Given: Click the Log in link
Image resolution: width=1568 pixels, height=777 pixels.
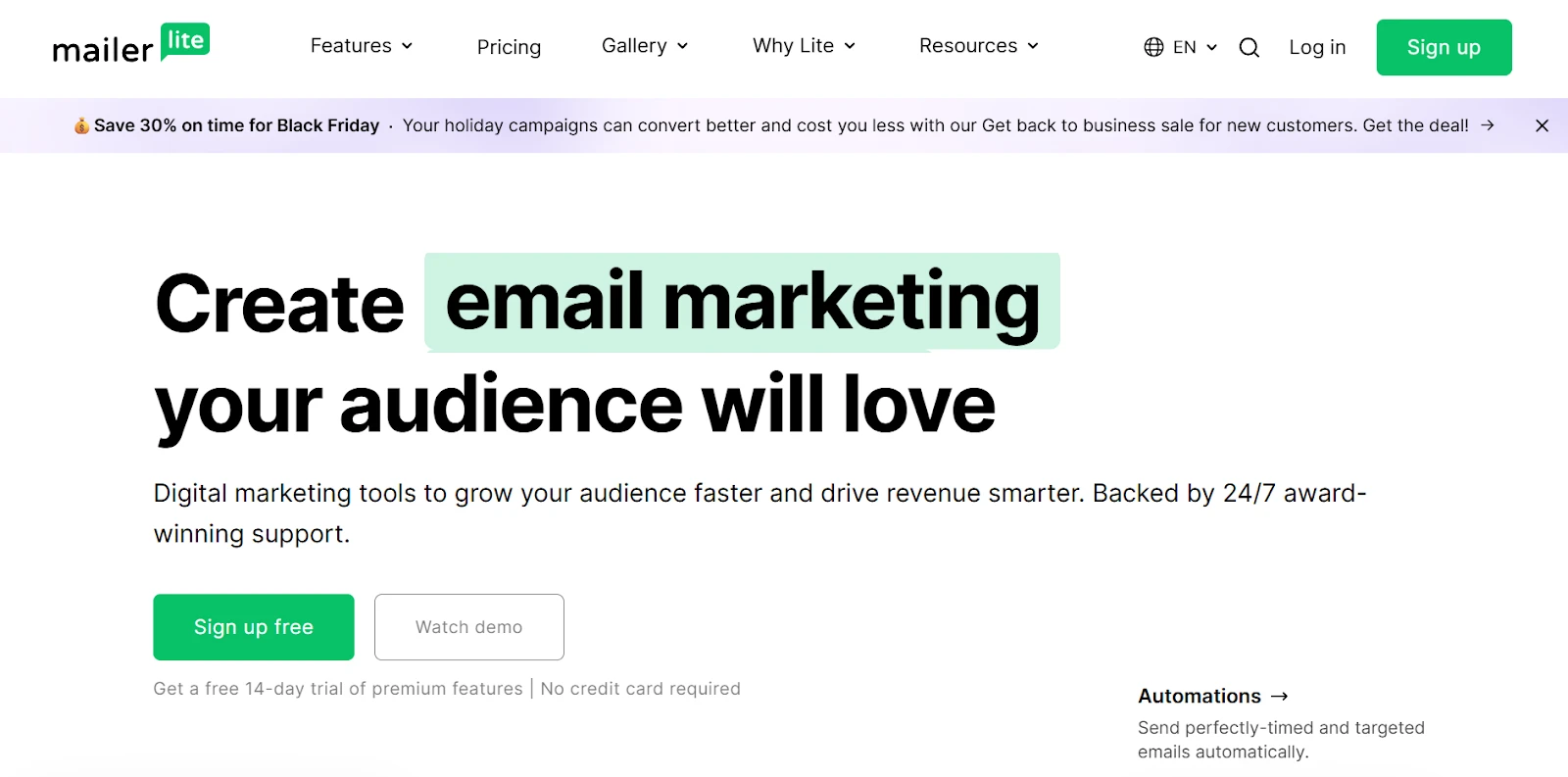Looking at the screenshot, I should 1317,47.
